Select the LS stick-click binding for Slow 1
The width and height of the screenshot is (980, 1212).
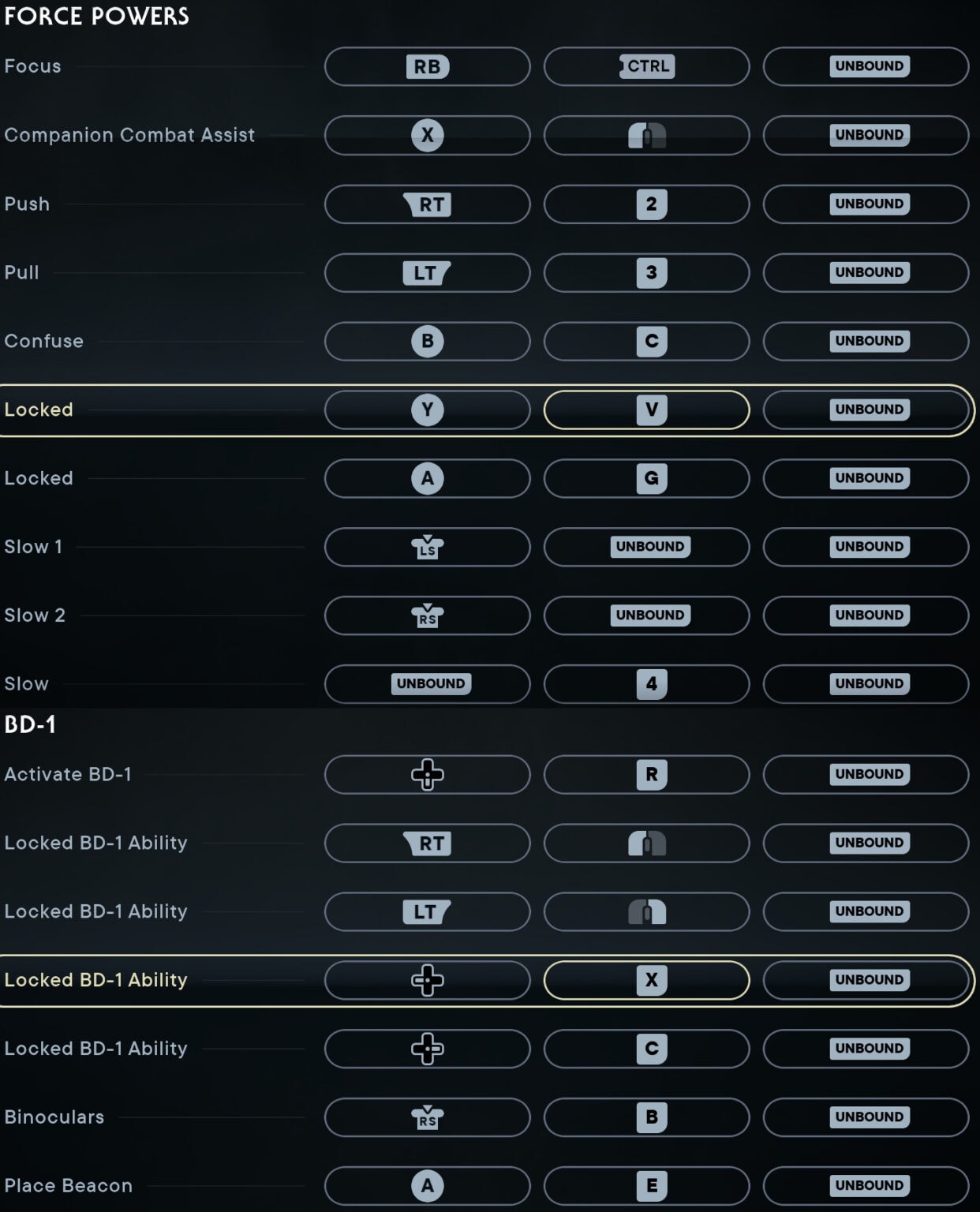(x=427, y=547)
